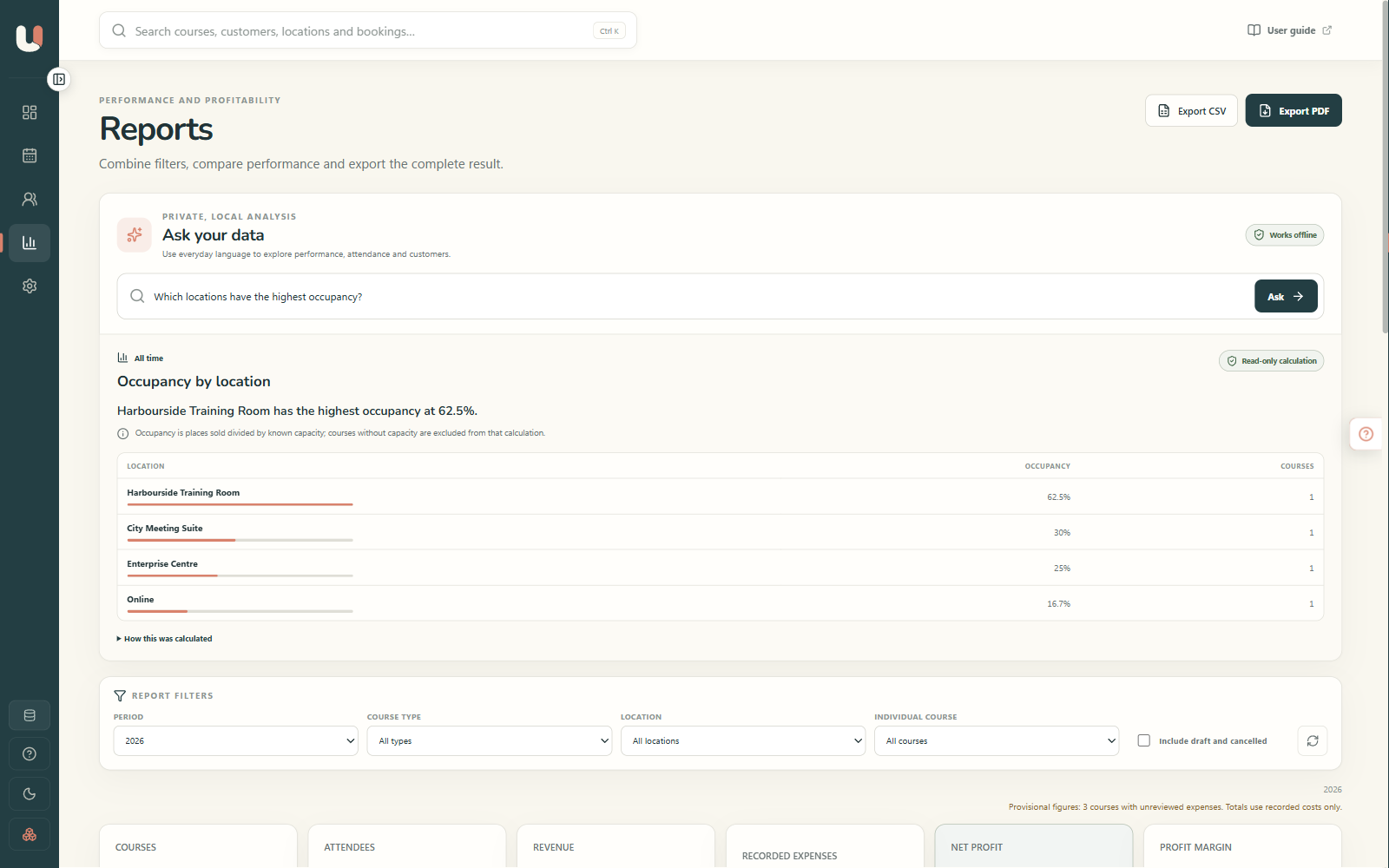Click the app logo in sidebar
Viewport: 1389px width, 868px height.
coord(30,38)
